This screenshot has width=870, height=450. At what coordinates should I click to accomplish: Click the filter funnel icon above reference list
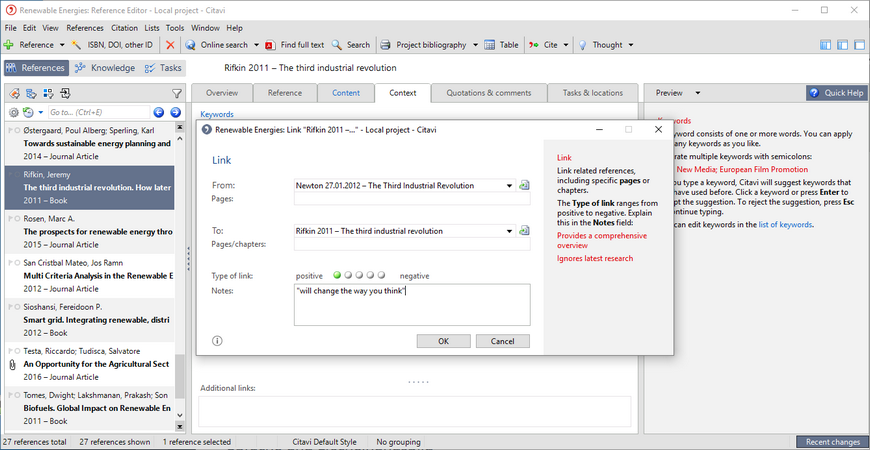(x=176, y=93)
